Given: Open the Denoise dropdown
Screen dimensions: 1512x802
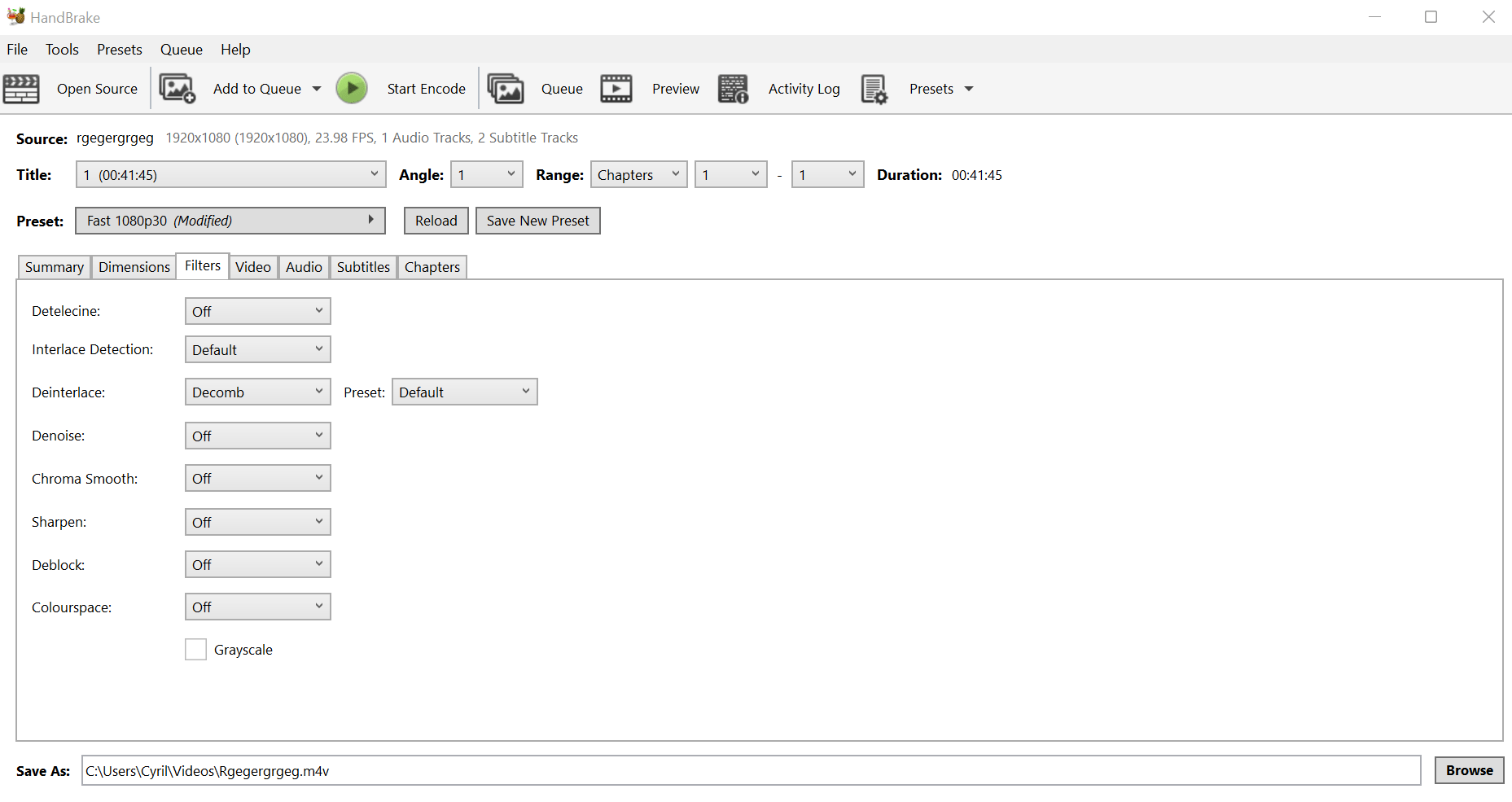Looking at the screenshot, I should point(258,436).
